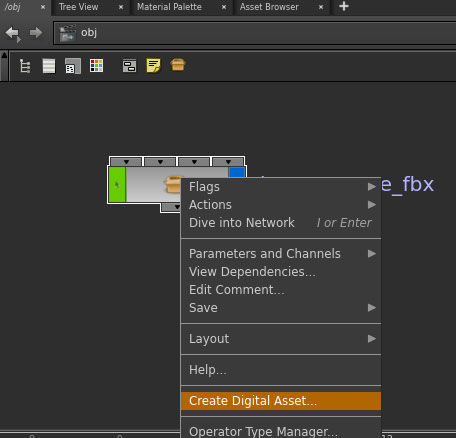Toggle tree view list mode icon
The width and height of the screenshot is (456, 438).
[x=25, y=65]
